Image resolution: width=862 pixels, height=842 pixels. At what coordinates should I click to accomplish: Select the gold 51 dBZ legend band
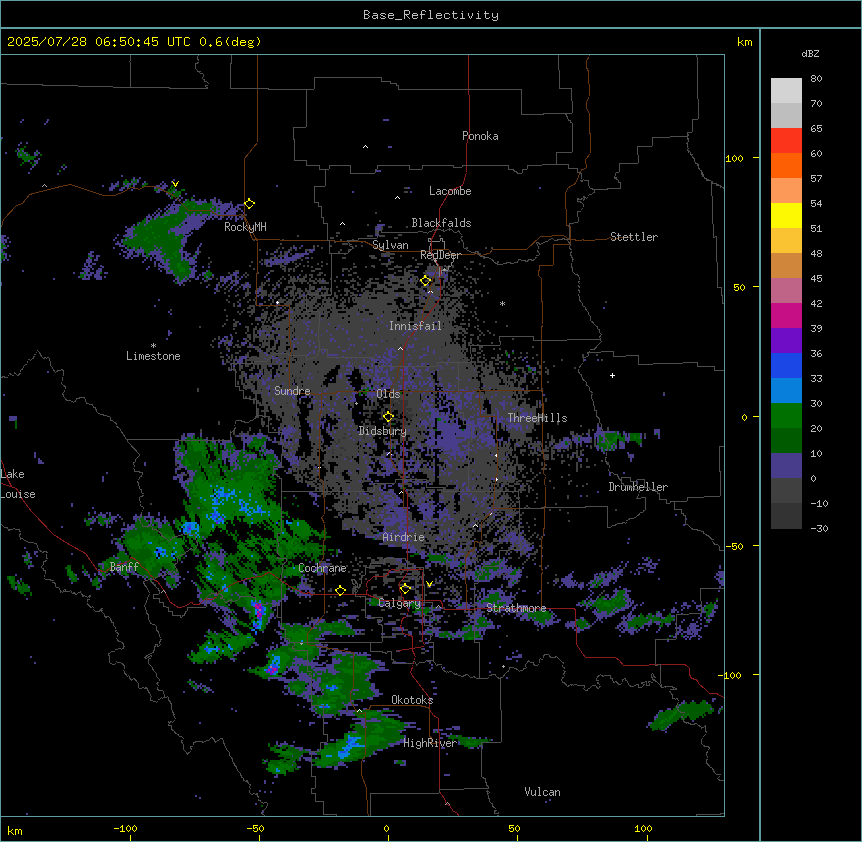tap(786, 240)
